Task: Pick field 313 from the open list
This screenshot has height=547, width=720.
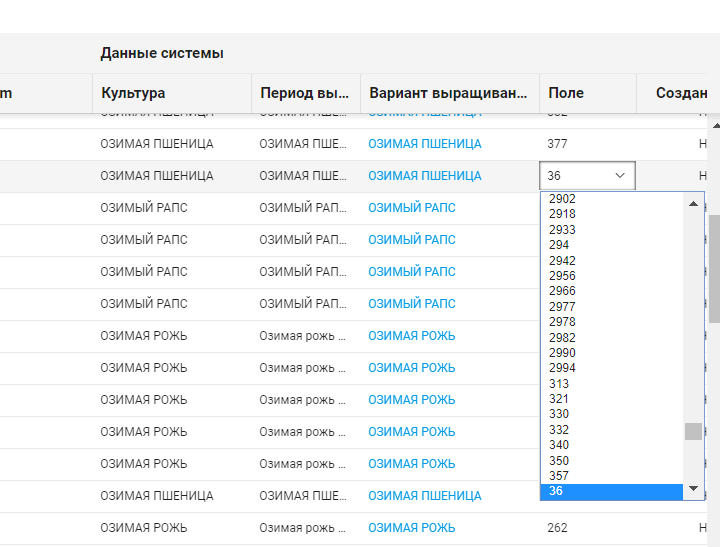Action: [x=559, y=384]
